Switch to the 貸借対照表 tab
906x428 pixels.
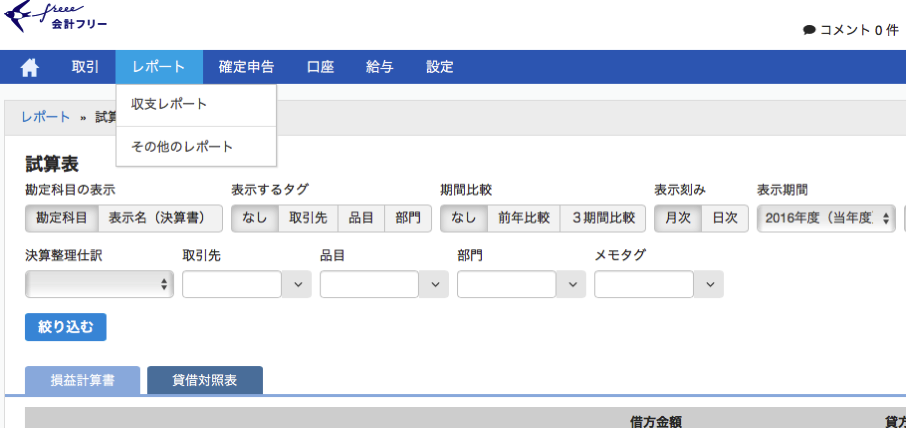[x=205, y=381]
